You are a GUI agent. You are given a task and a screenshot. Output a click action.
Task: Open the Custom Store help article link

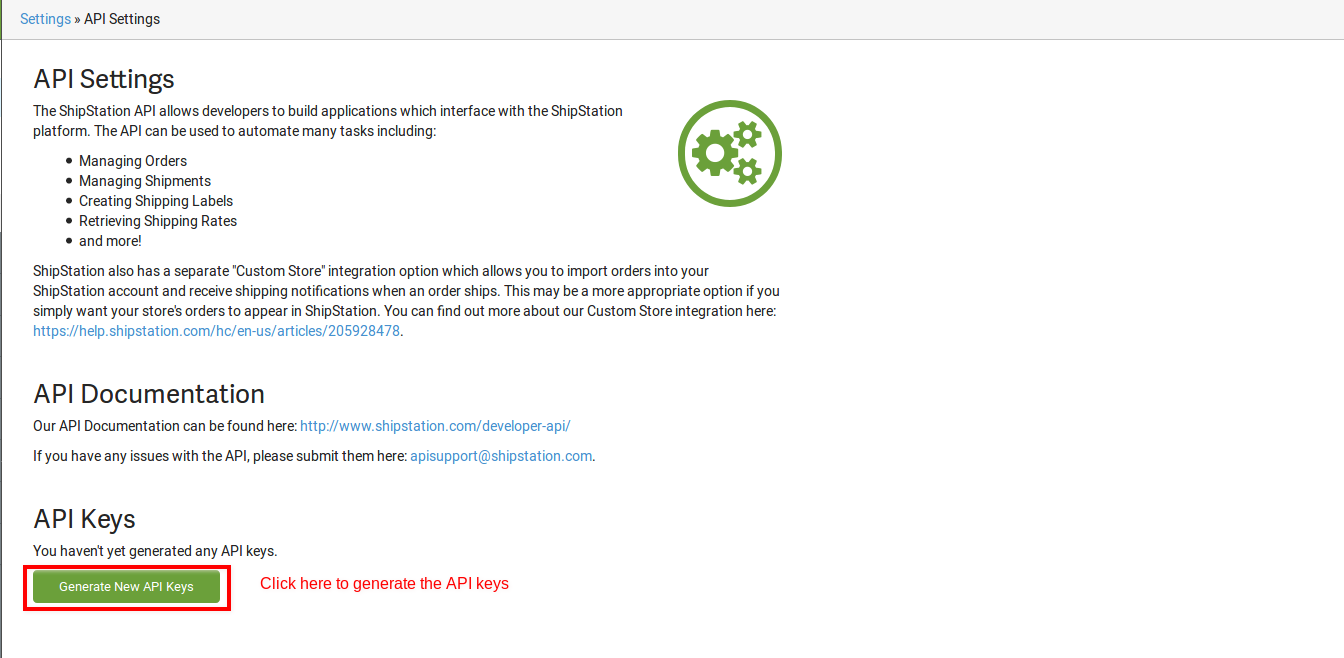coord(217,331)
